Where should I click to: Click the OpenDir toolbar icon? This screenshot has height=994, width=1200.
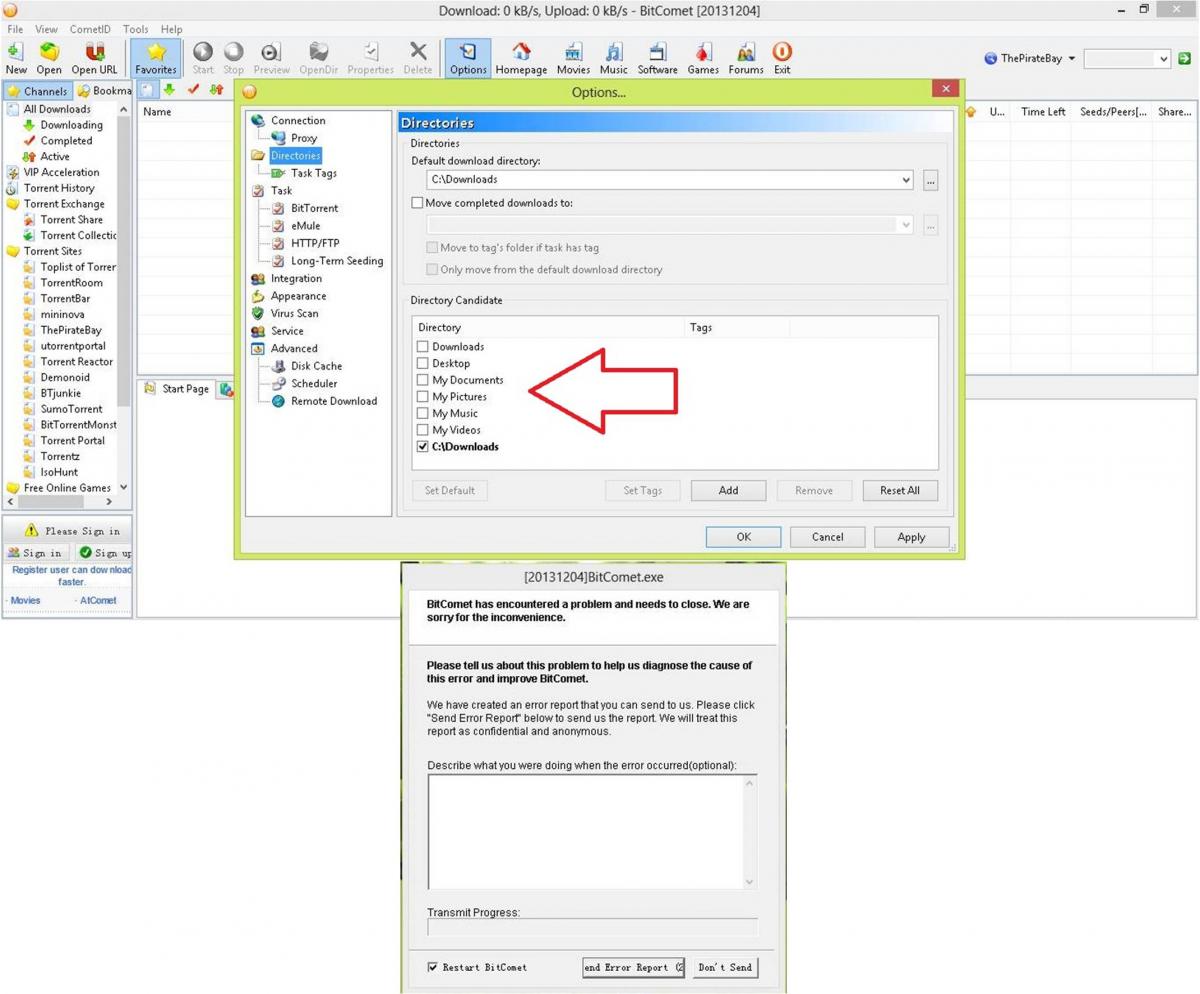click(x=319, y=58)
